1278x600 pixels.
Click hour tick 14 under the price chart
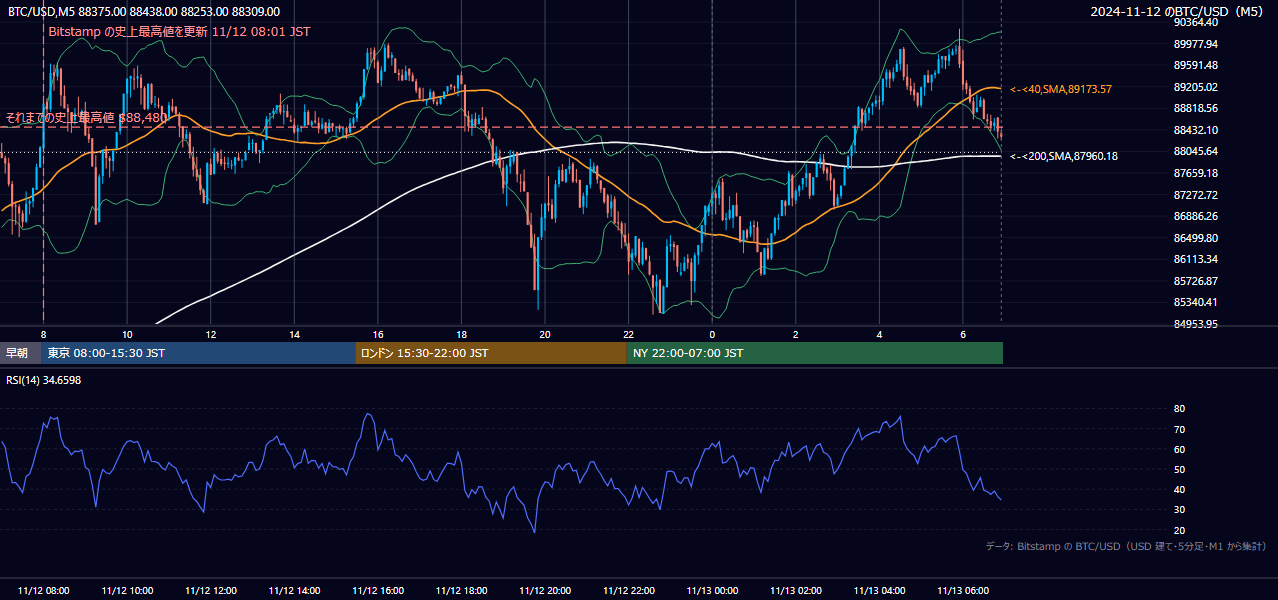pyautogui.click(x=294, y=334)
